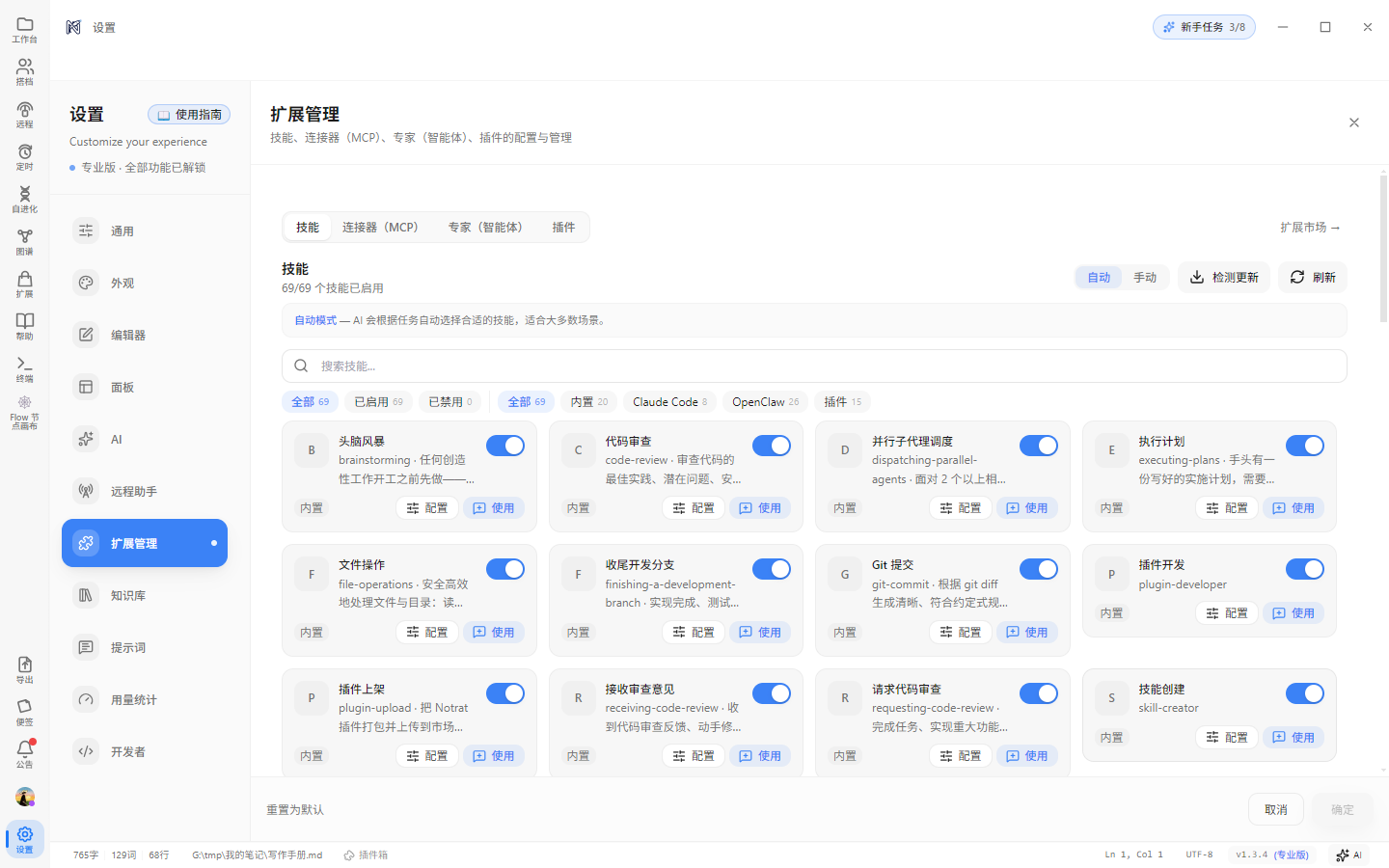Open the 帮助 help book icon
Viewport: 1389px width, 868px height.
point(25,327)
